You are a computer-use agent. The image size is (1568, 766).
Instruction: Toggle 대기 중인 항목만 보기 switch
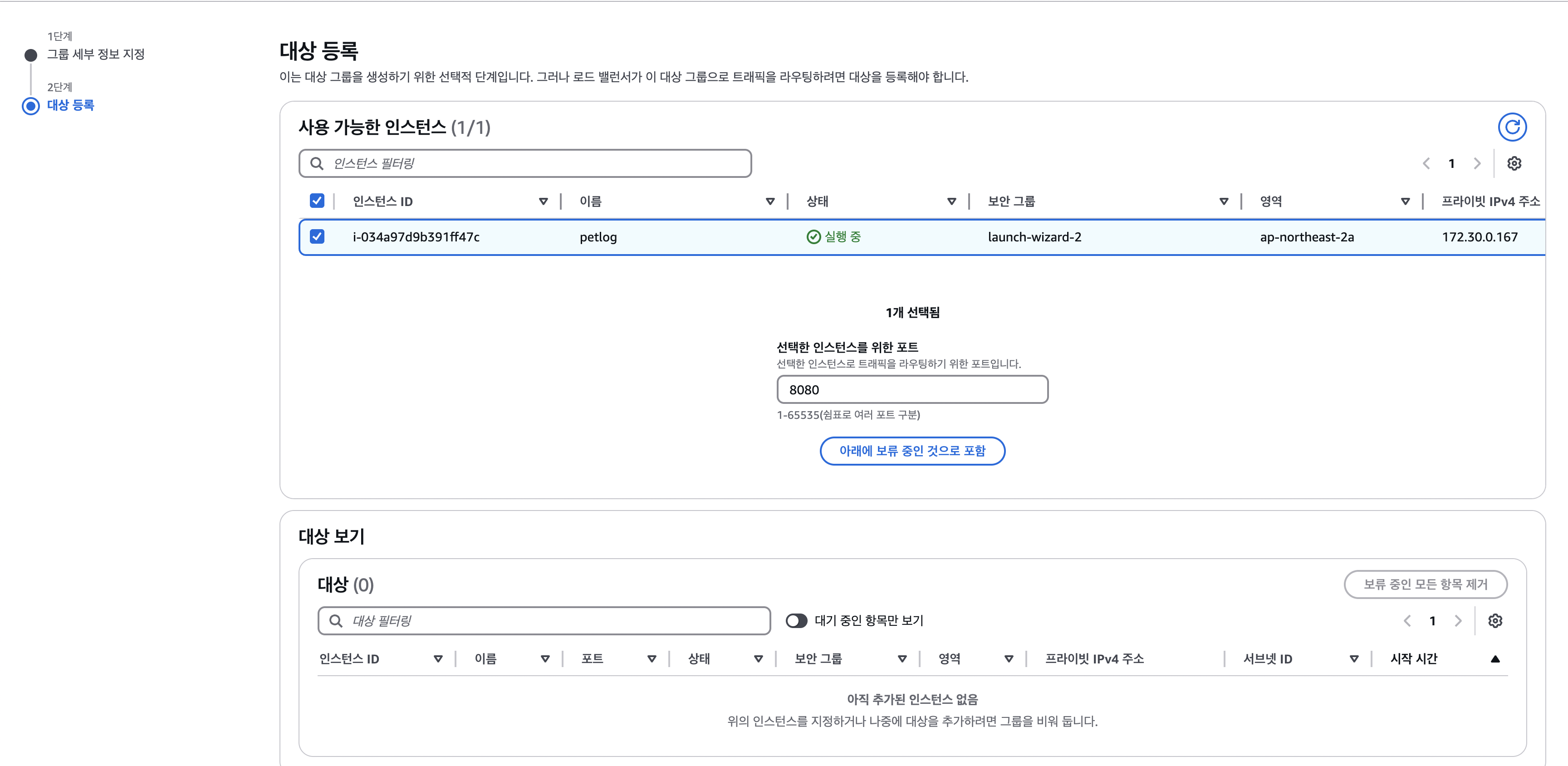[796, 620]
